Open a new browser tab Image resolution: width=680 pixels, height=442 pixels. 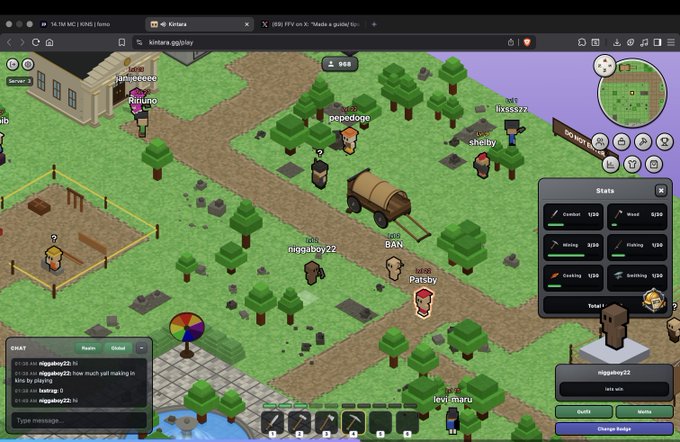374,24
